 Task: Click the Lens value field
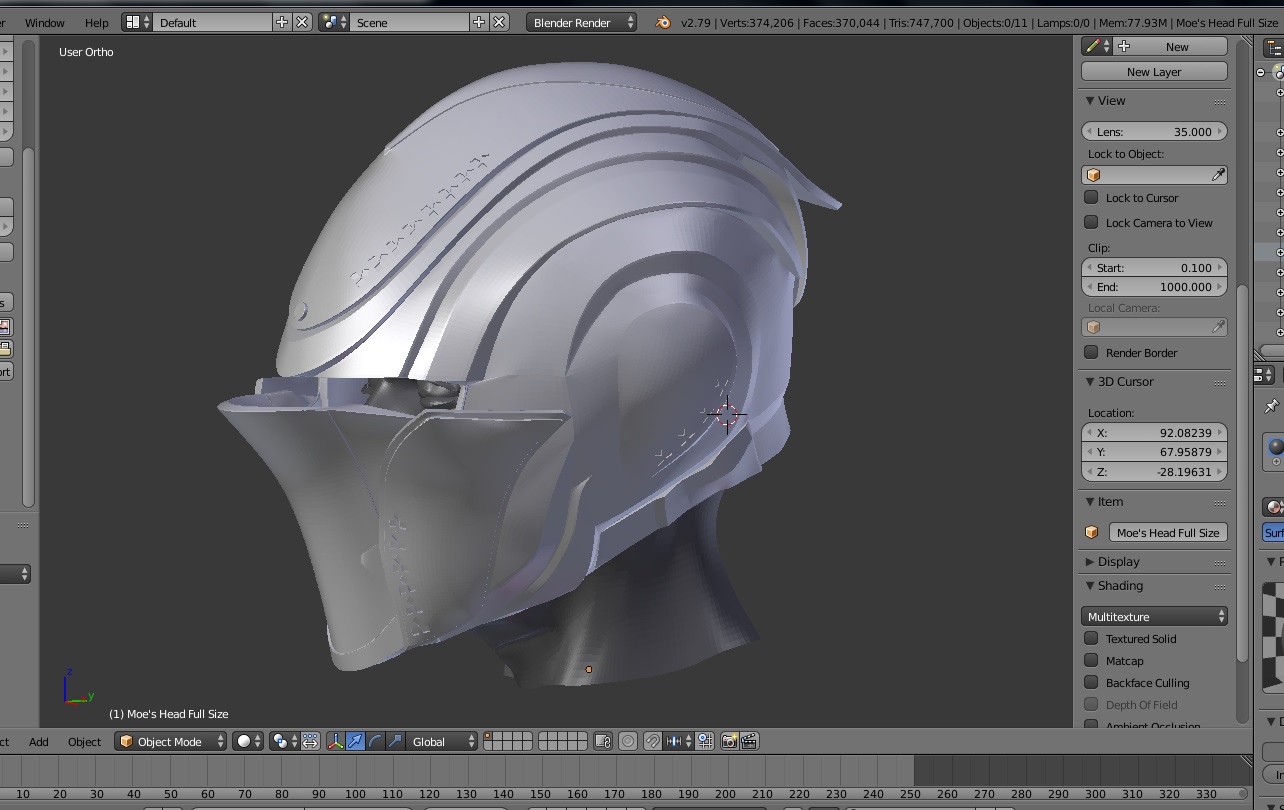click(x=1154, y=132)
